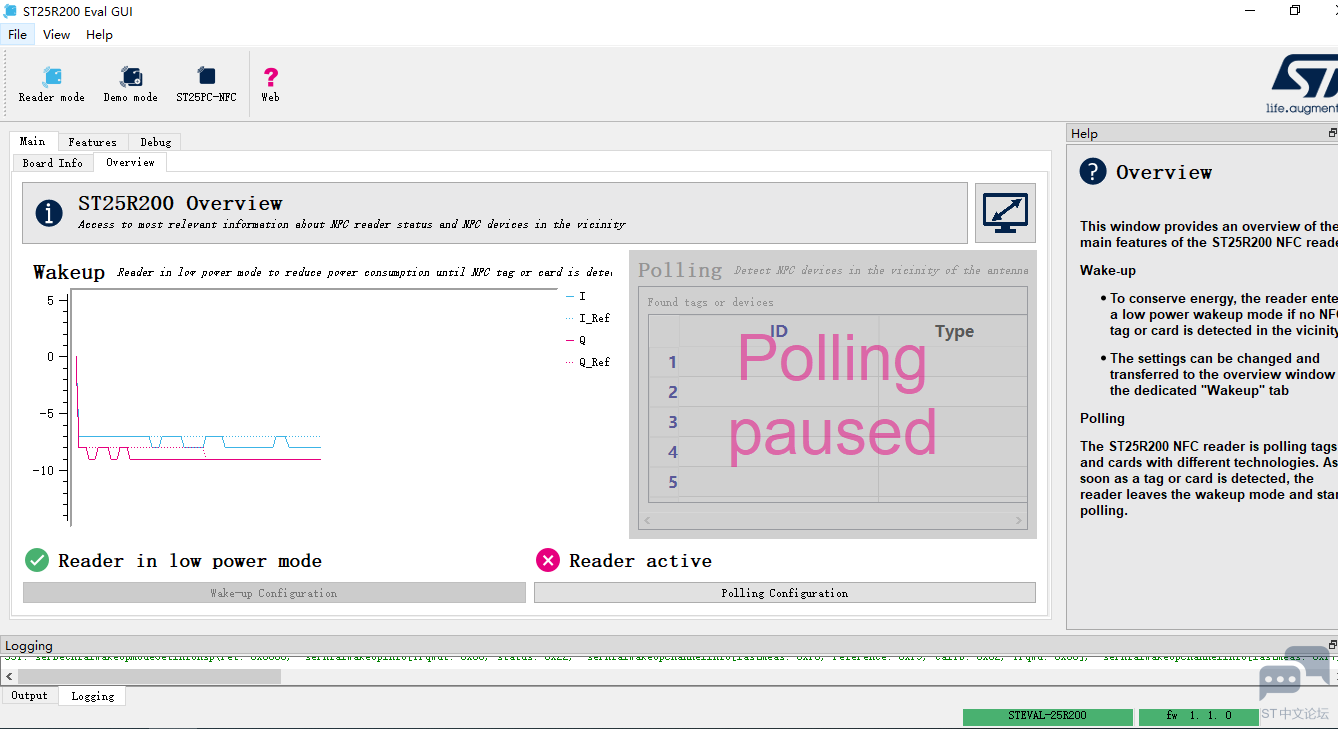
Task: Click the fw 1.1.0 status bar indicator
Action: [x=1199, y=716]
